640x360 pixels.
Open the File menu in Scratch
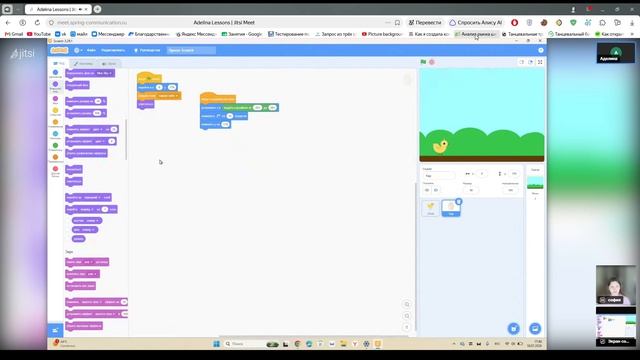[x=91, y=50]
